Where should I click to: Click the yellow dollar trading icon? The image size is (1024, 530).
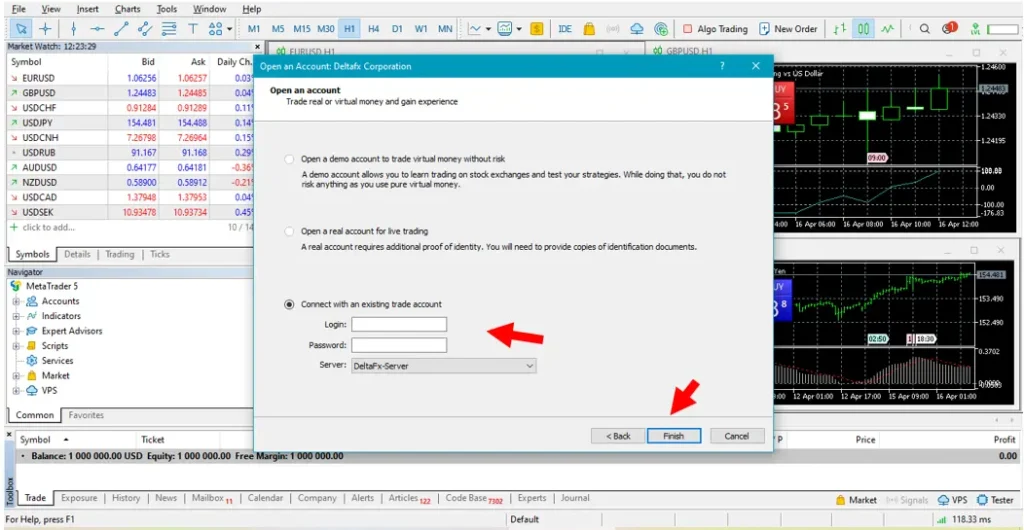pyautogui.click(x=537, y=29)
